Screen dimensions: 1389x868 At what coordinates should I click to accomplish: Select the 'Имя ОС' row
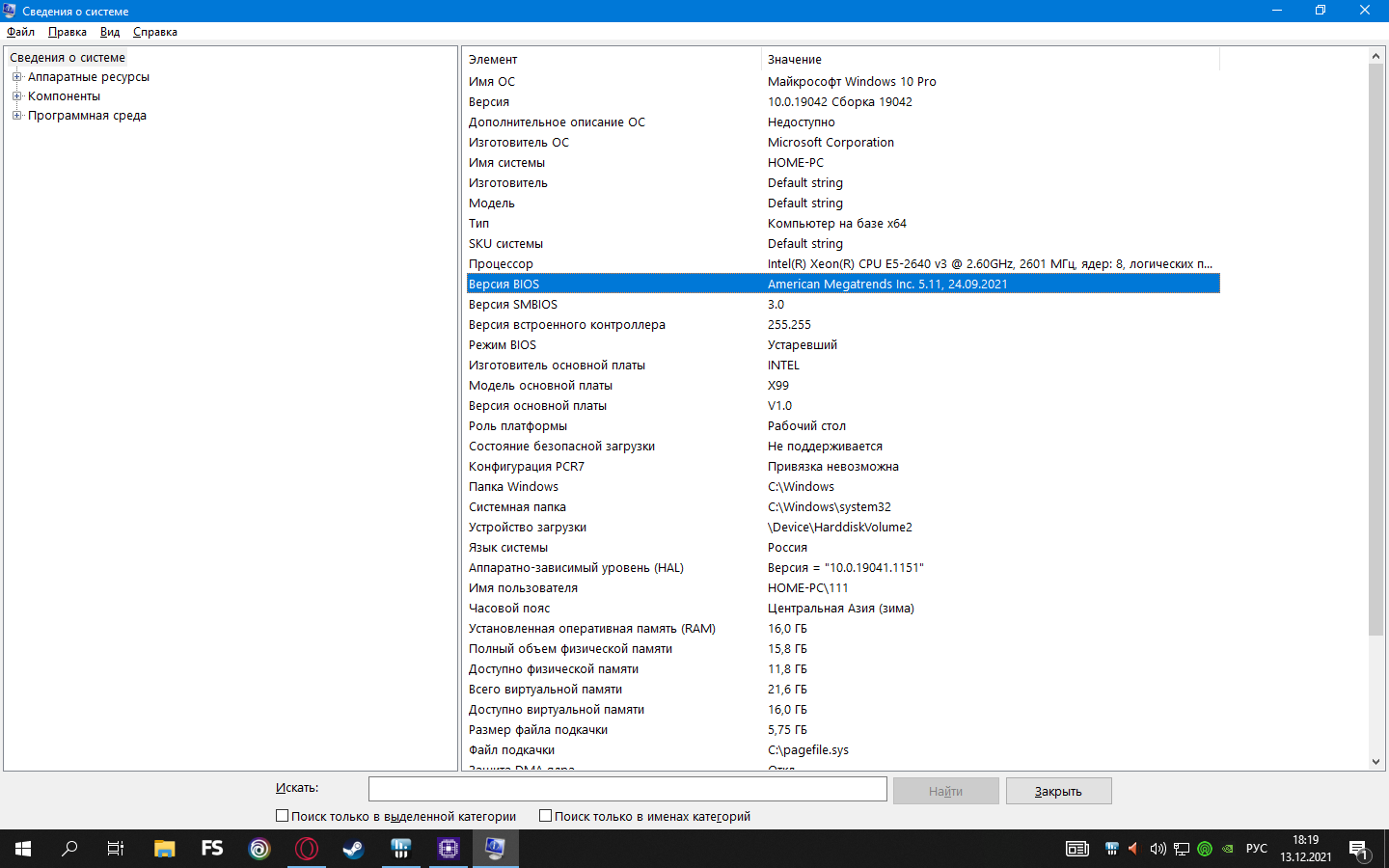843,82
